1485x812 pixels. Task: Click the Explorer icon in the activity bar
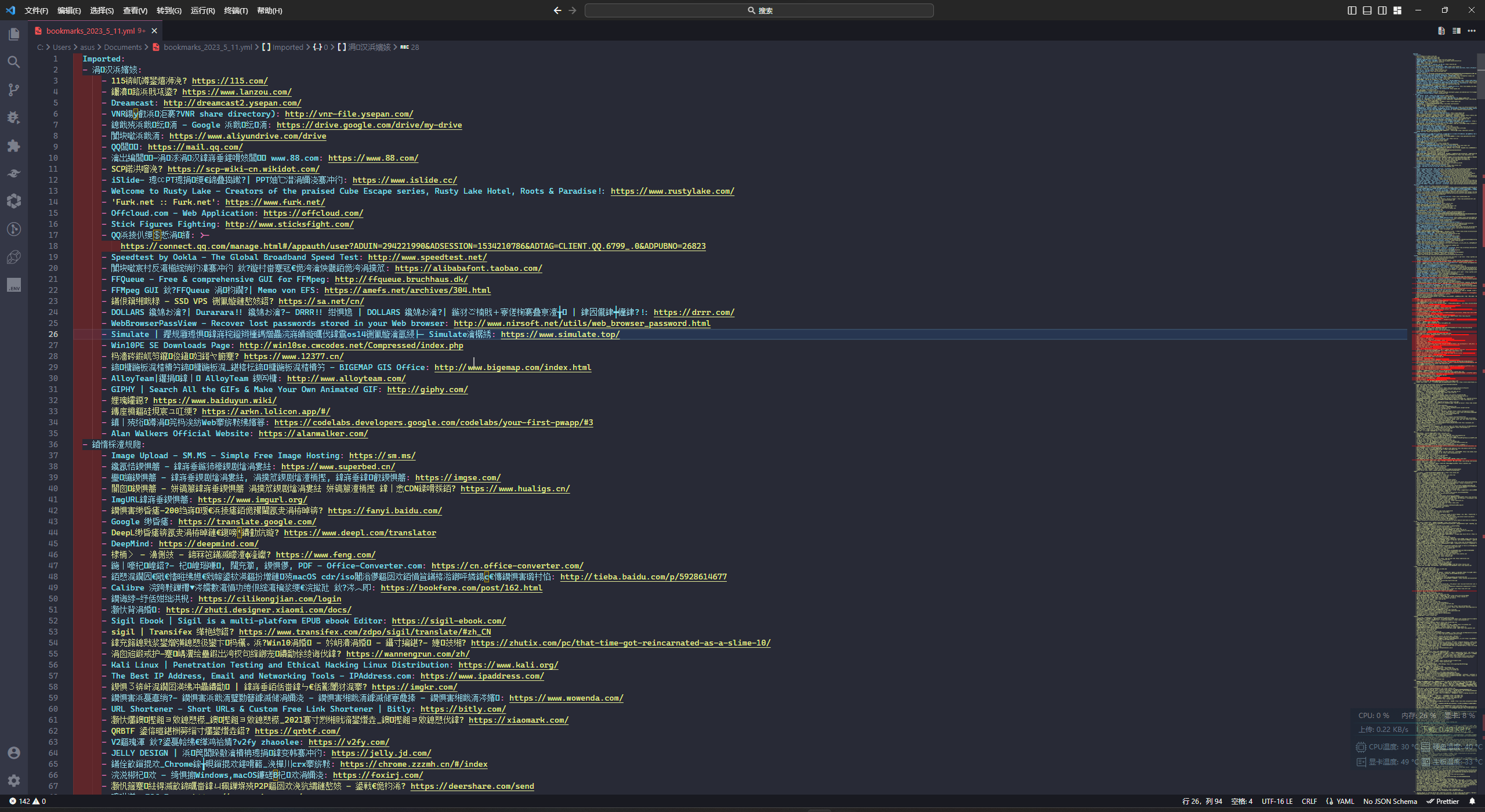click(14, 34)
